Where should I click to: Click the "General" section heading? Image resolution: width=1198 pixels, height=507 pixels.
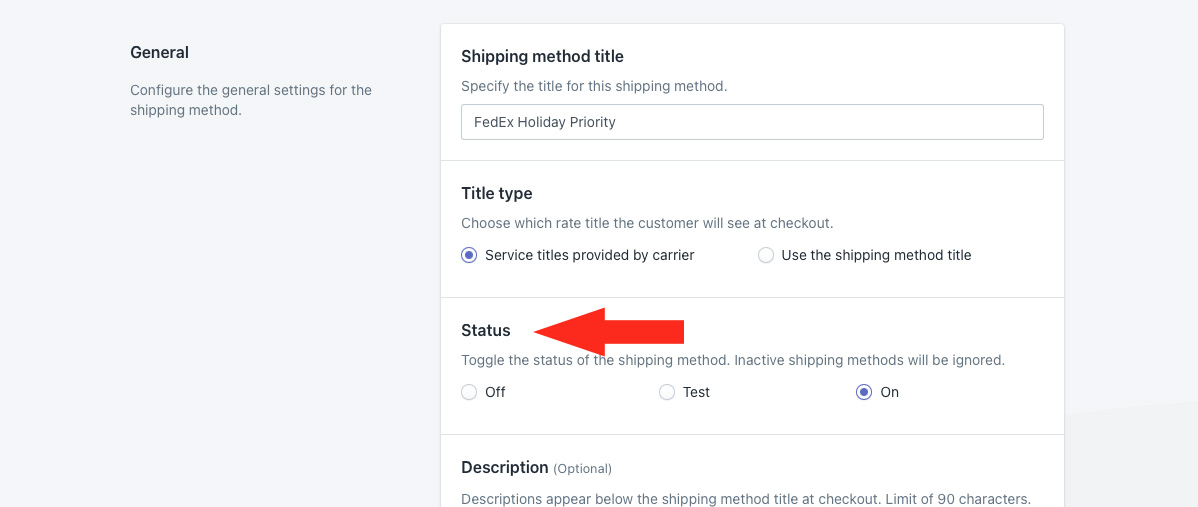[x=159, y=52]
